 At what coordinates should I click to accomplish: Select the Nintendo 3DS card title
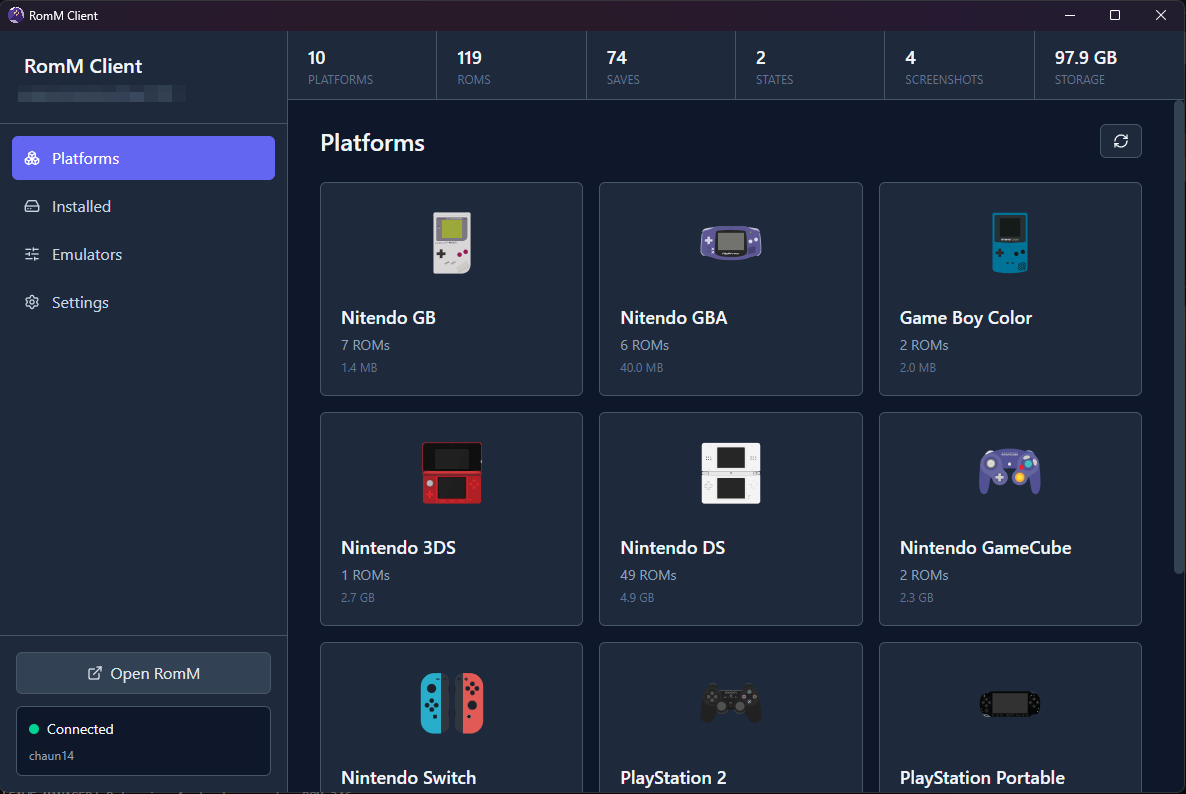[399, 547]
